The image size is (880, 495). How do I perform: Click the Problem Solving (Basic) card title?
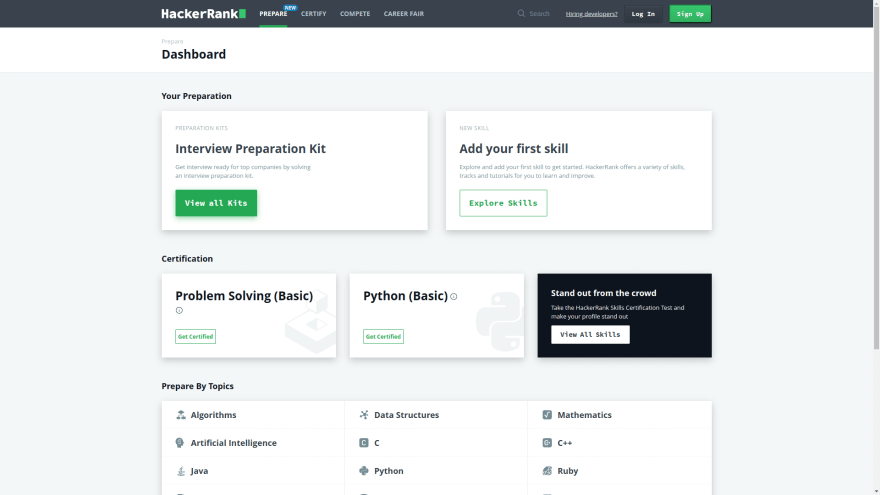[x=244, y=296]
